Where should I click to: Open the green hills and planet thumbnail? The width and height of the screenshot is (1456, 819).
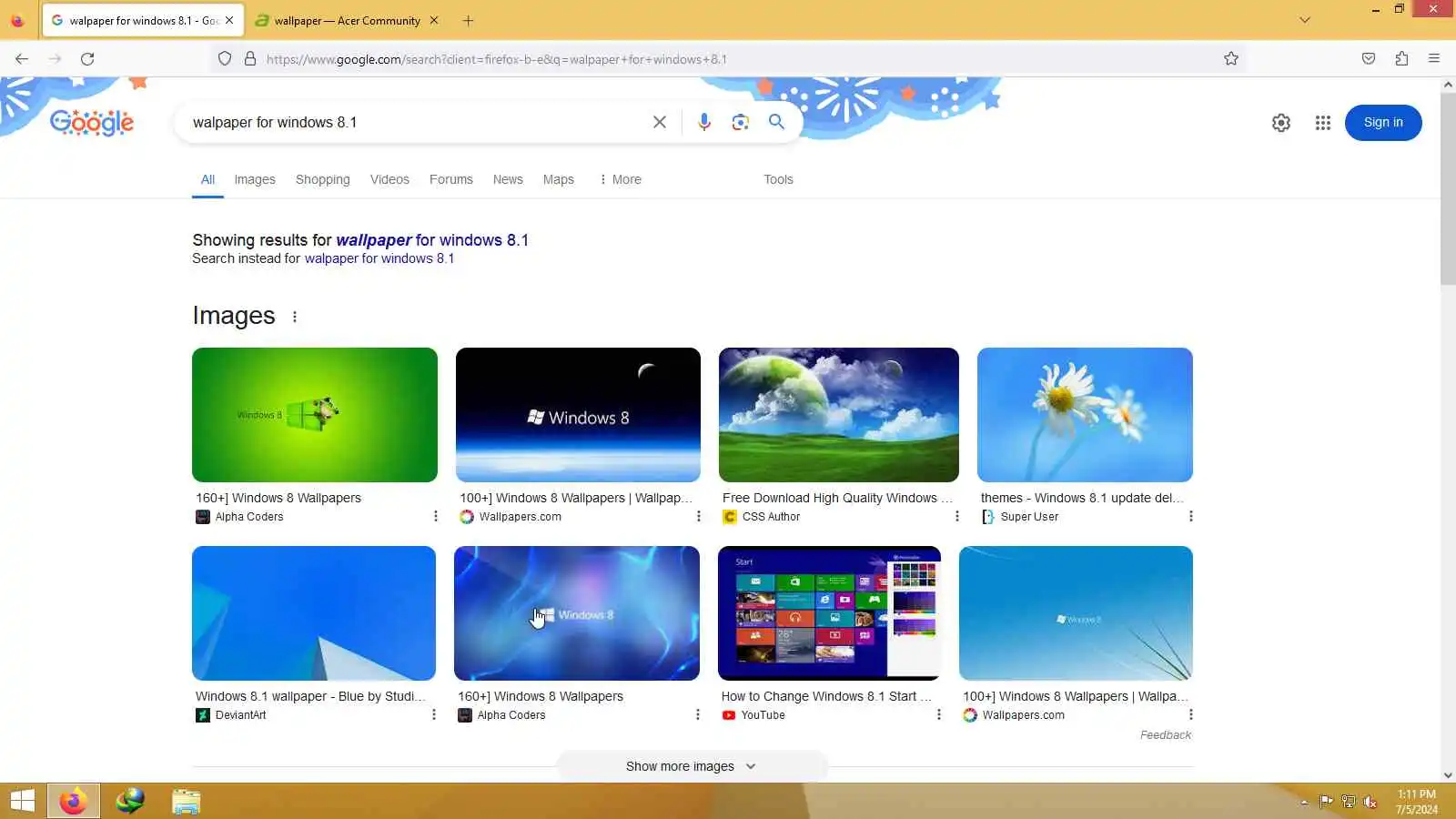(839, 415)
